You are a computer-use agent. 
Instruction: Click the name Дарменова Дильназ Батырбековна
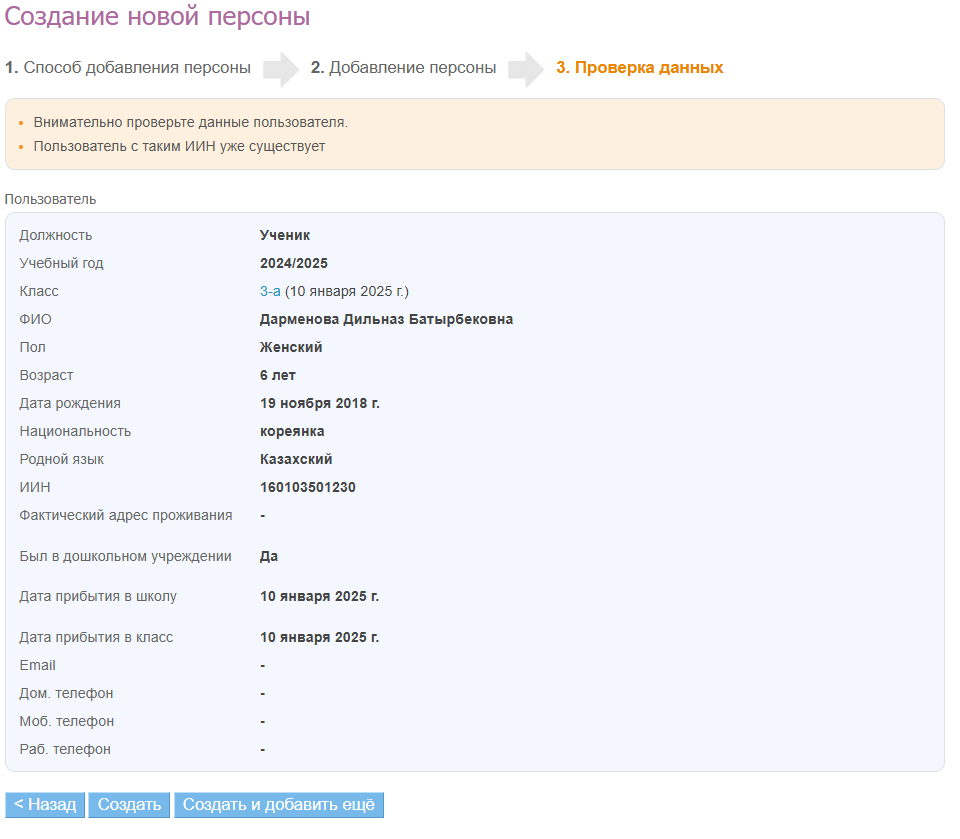386,319
